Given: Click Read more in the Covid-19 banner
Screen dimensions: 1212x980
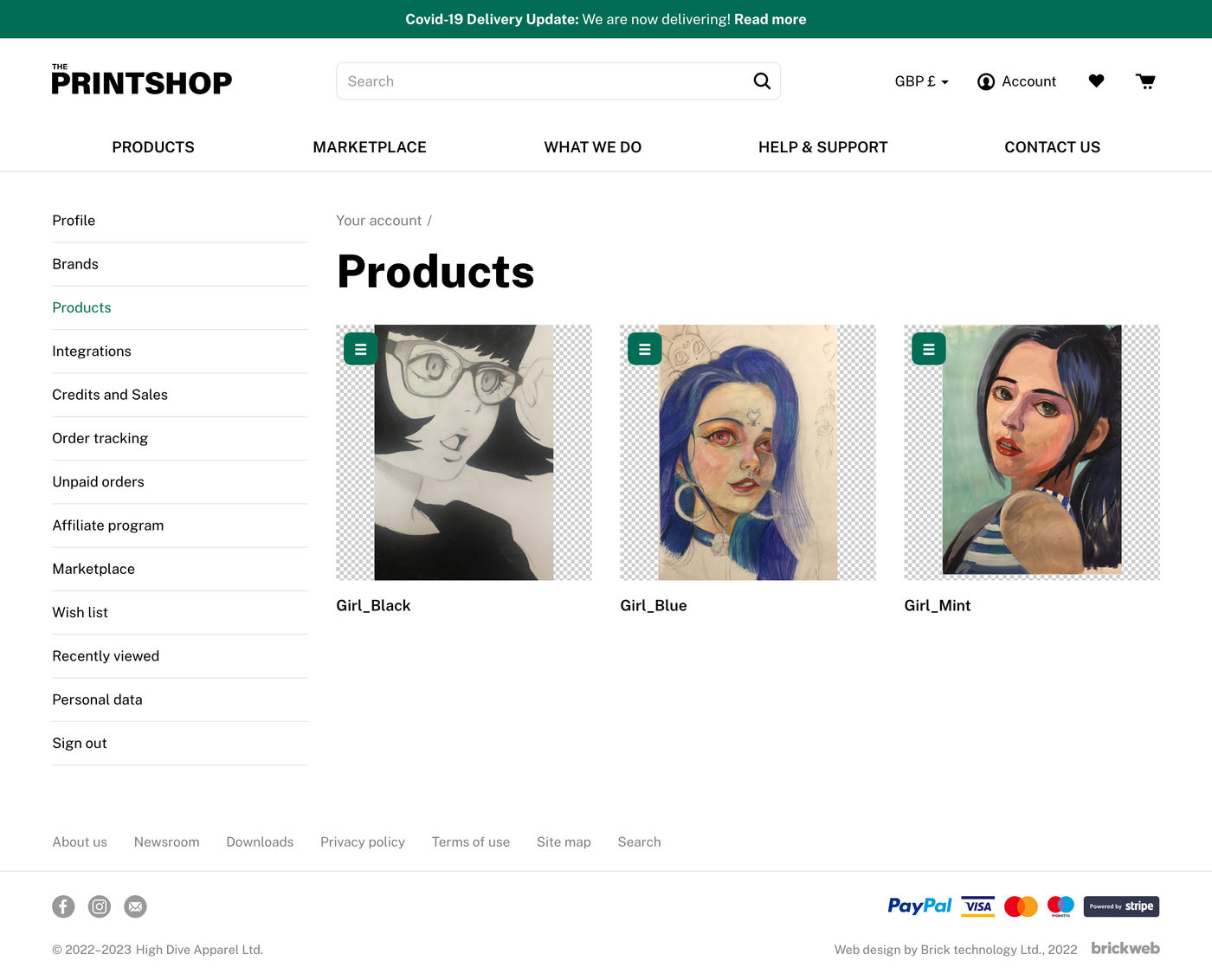Looking at the screenshot, I should (x=770, y=18).
